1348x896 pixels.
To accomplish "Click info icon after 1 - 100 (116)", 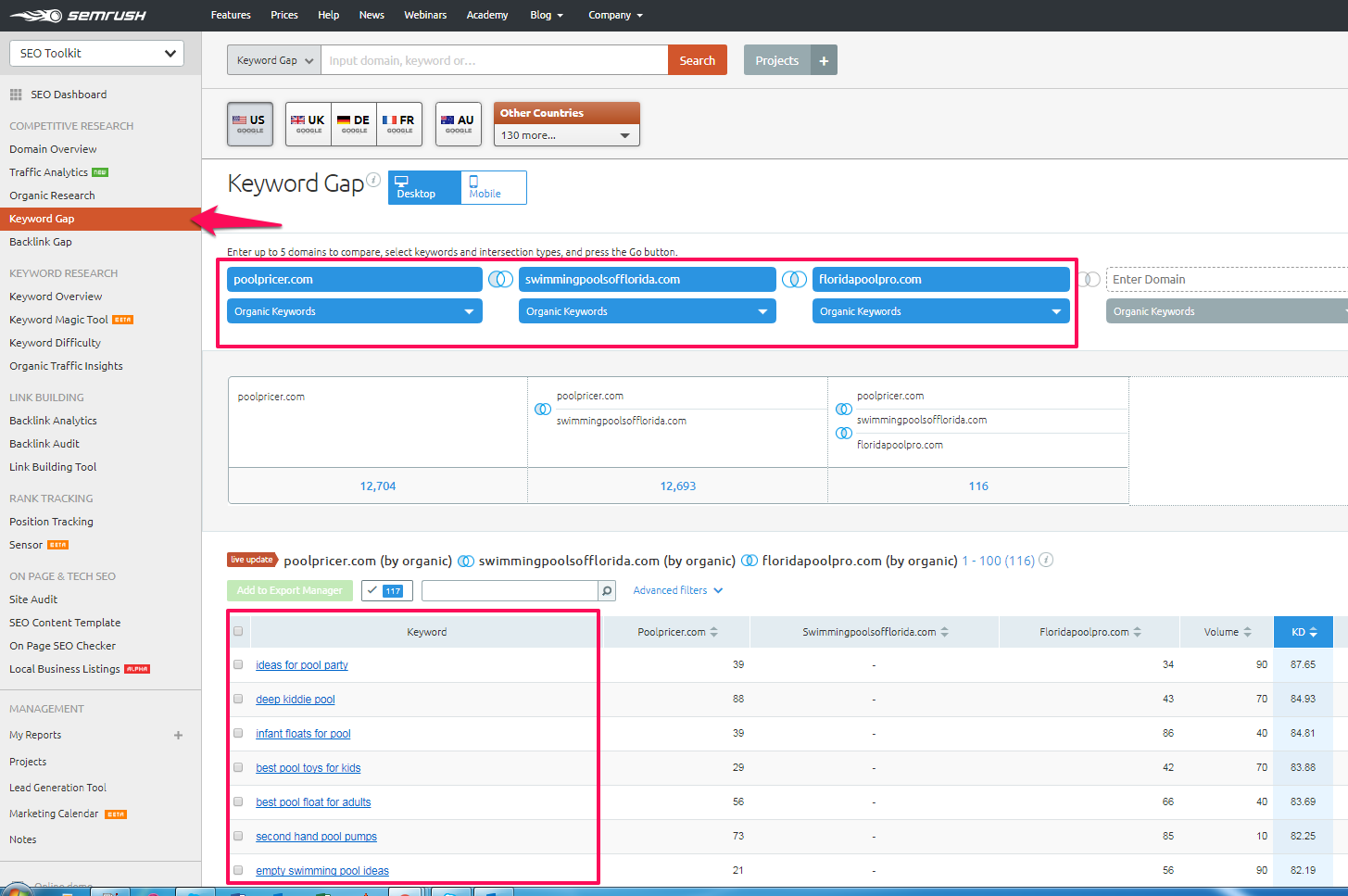I will click(x=1046, y=560).
